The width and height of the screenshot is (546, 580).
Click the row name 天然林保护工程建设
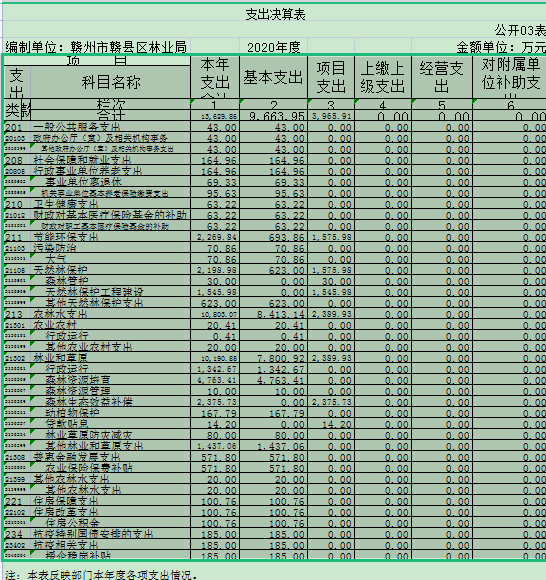click(94, 292)
